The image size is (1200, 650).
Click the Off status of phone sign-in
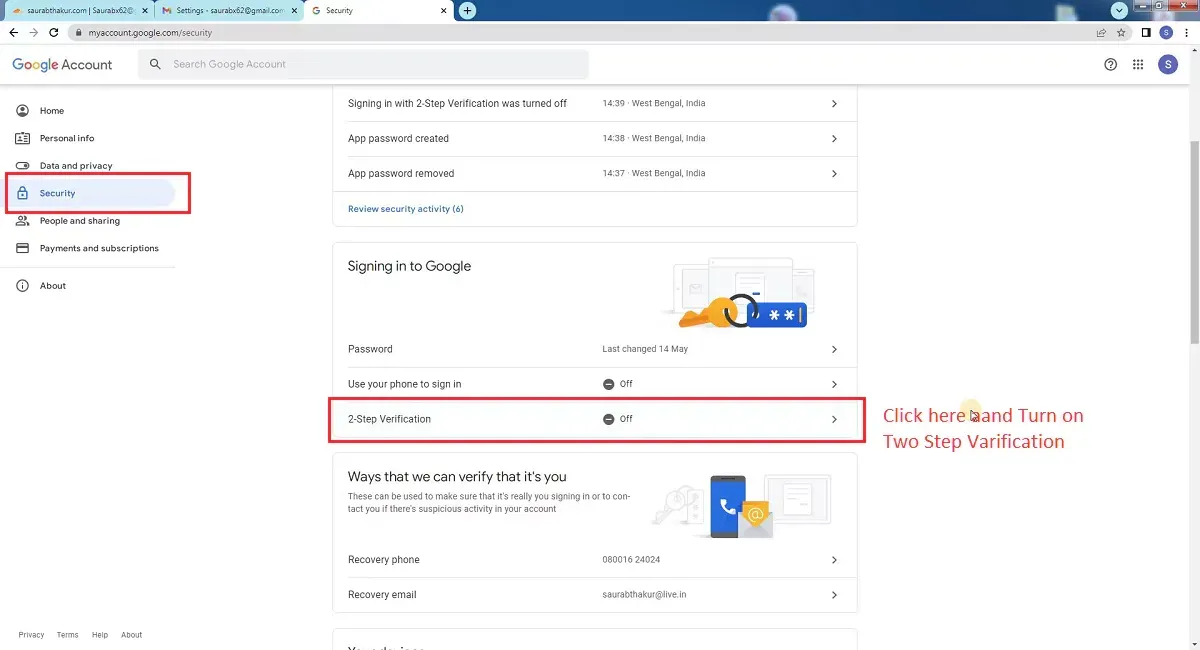click(618, 384)
